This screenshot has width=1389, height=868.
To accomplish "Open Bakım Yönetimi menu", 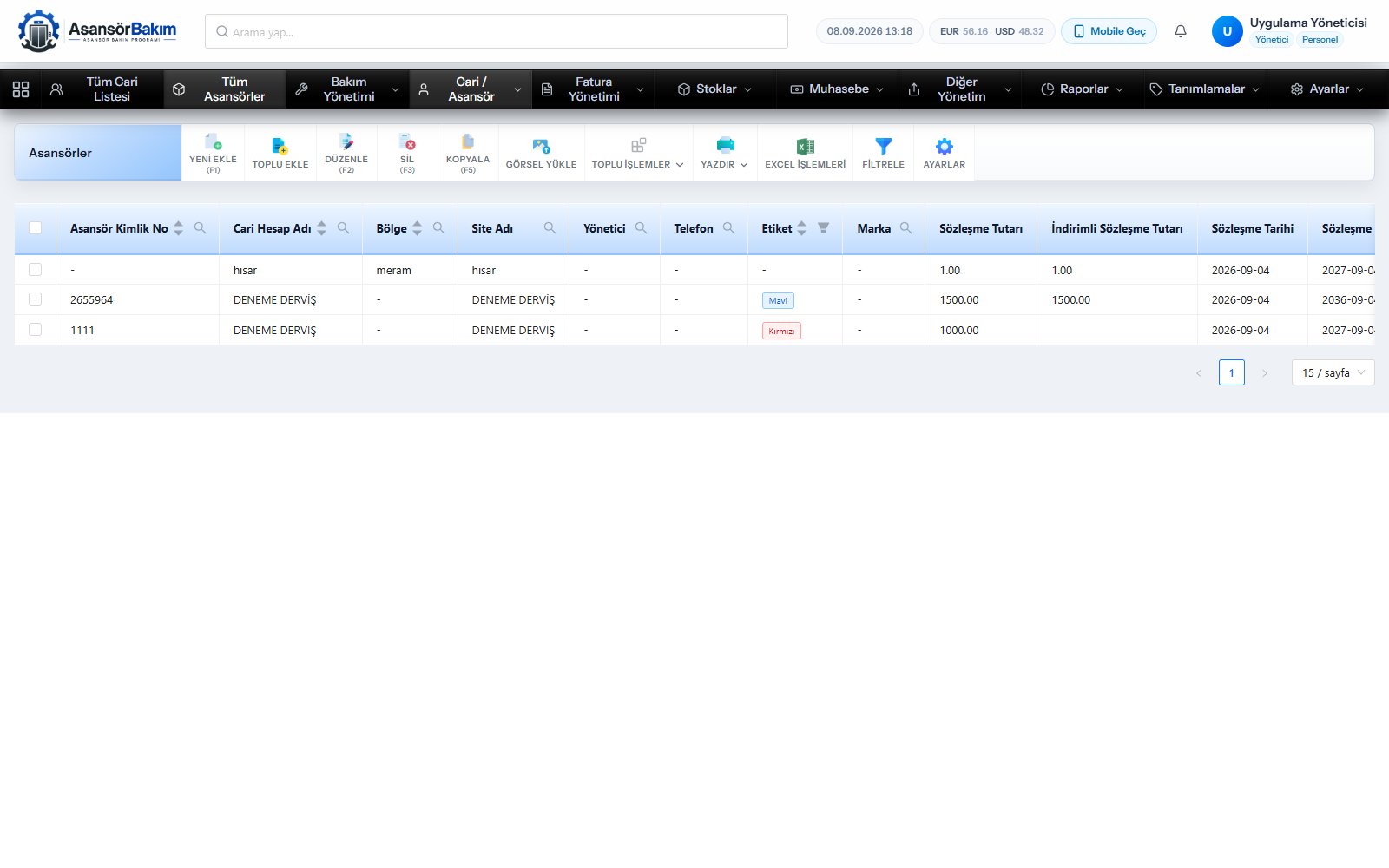I will [347, 89].
